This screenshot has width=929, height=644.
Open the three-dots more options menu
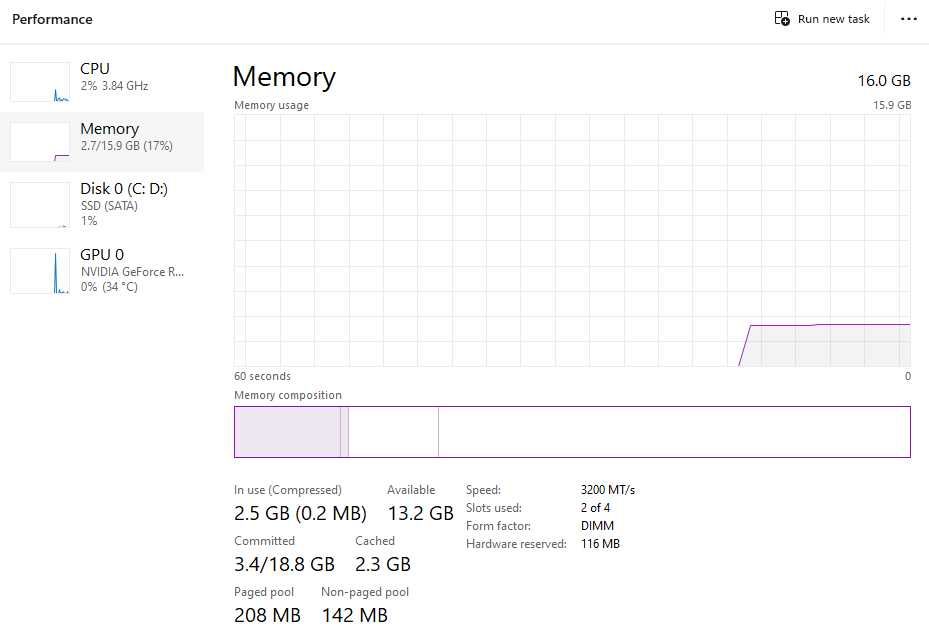[908, 19]
